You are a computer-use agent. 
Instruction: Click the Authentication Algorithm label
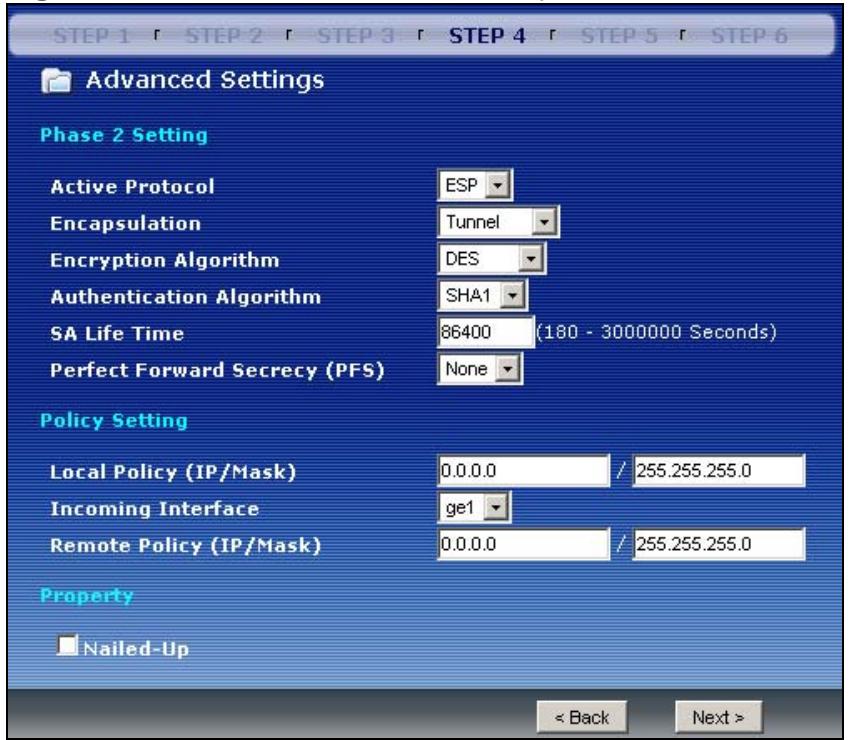[186, 297]
